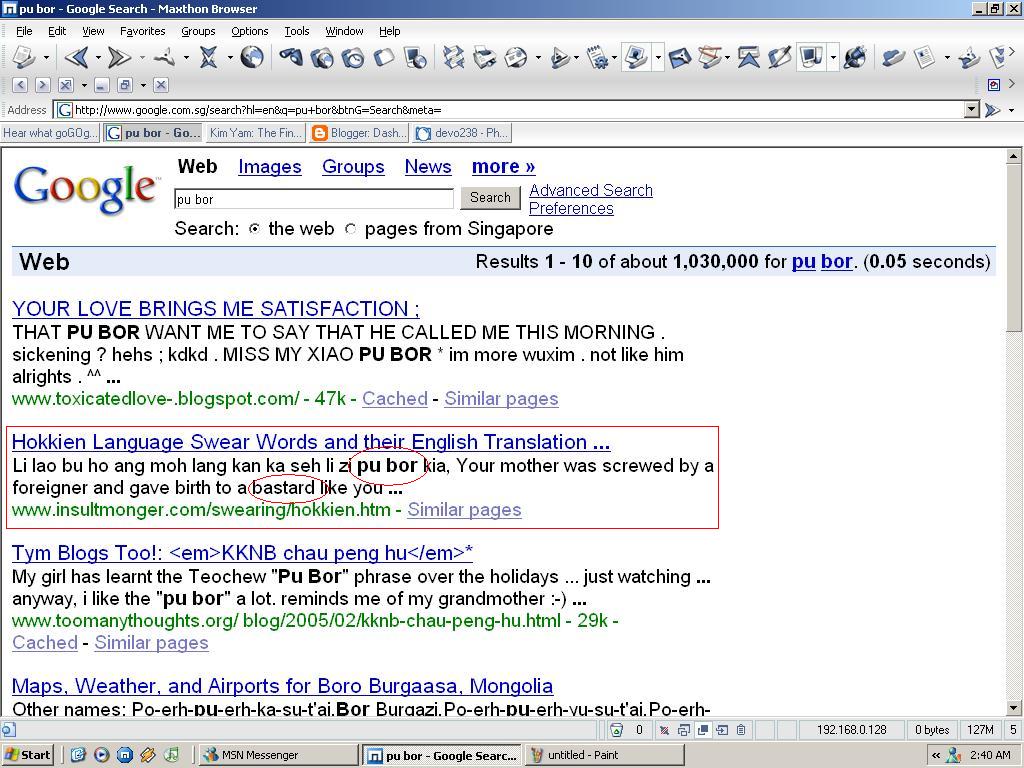Expand dropdown next to close-all tabs button

tap(84, 85)
